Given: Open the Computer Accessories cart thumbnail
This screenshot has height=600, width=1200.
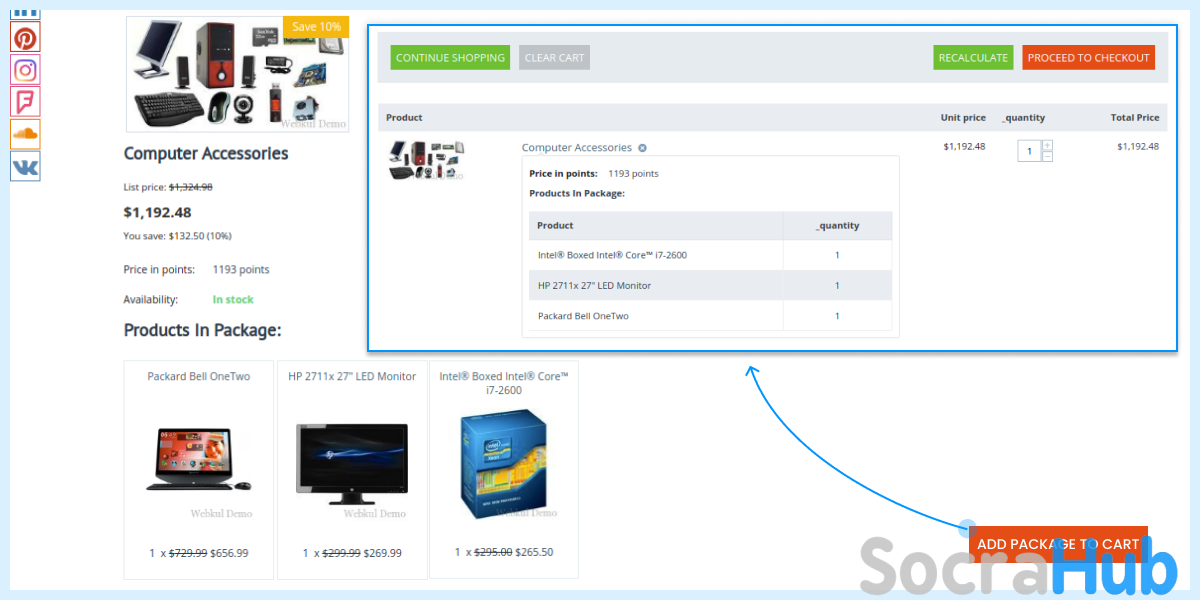Looking at the screenshot, I should pos(427,160).
